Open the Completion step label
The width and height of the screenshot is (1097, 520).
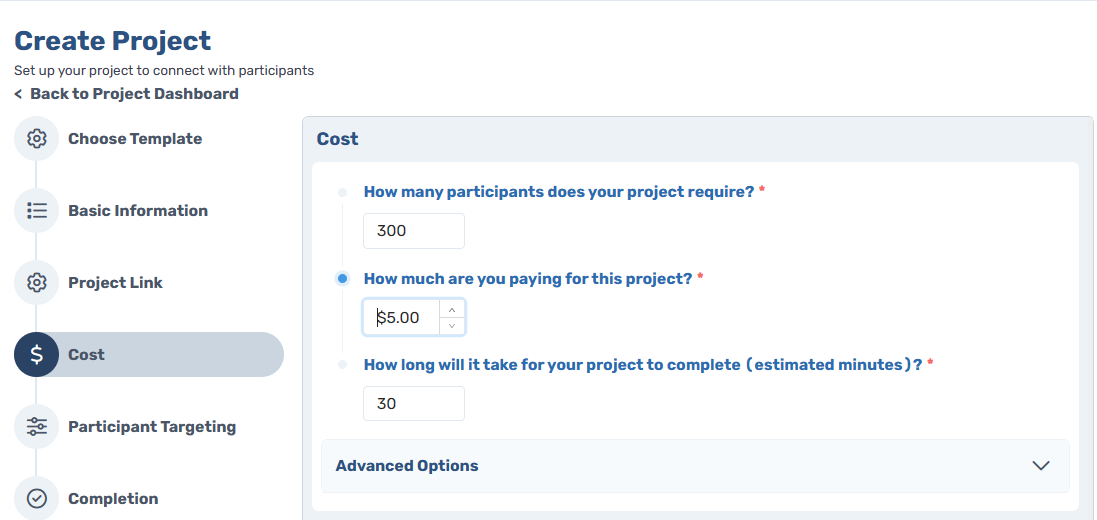(113, 499)
